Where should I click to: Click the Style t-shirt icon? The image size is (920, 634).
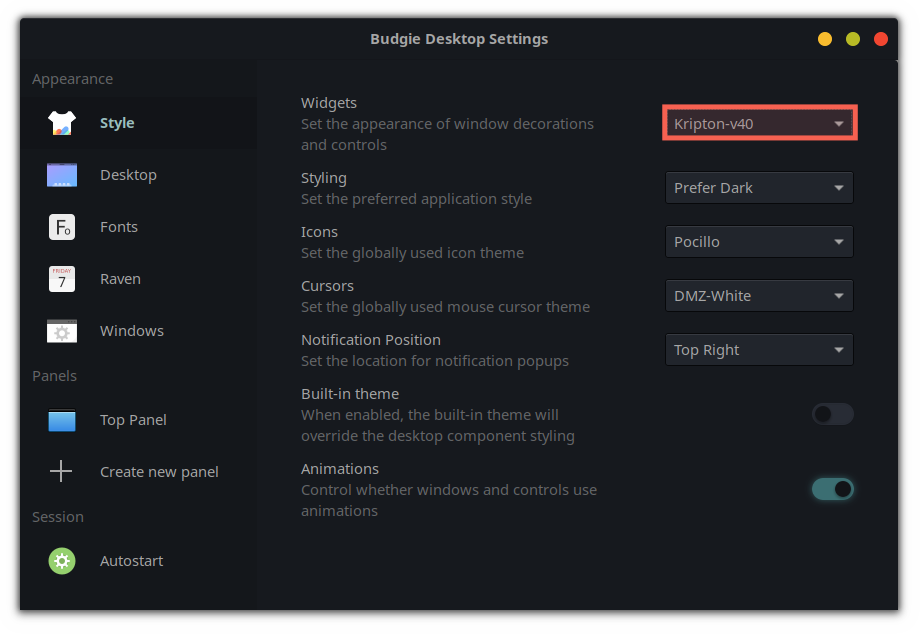(62, 123)
